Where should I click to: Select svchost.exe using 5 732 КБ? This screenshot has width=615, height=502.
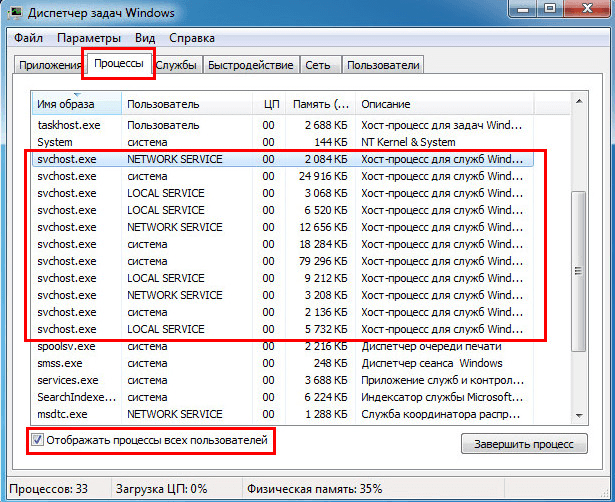click(x=282, y=329)
